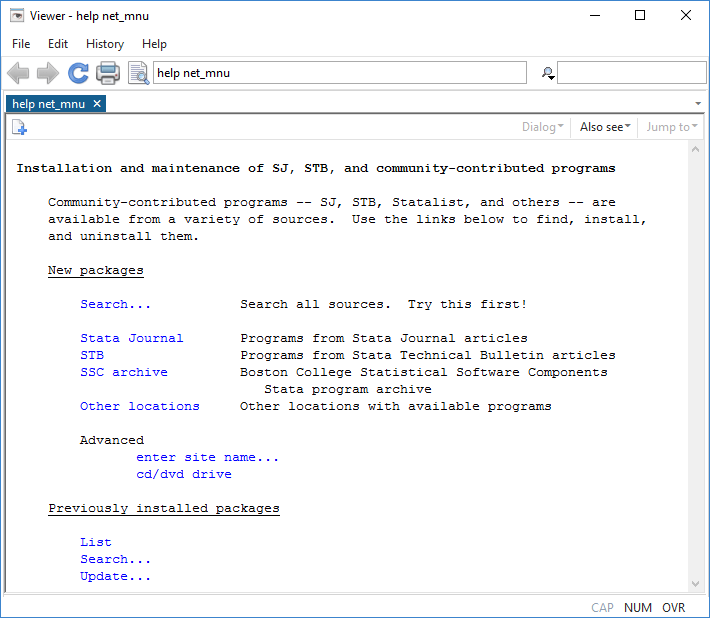Click the command address field

340,73
